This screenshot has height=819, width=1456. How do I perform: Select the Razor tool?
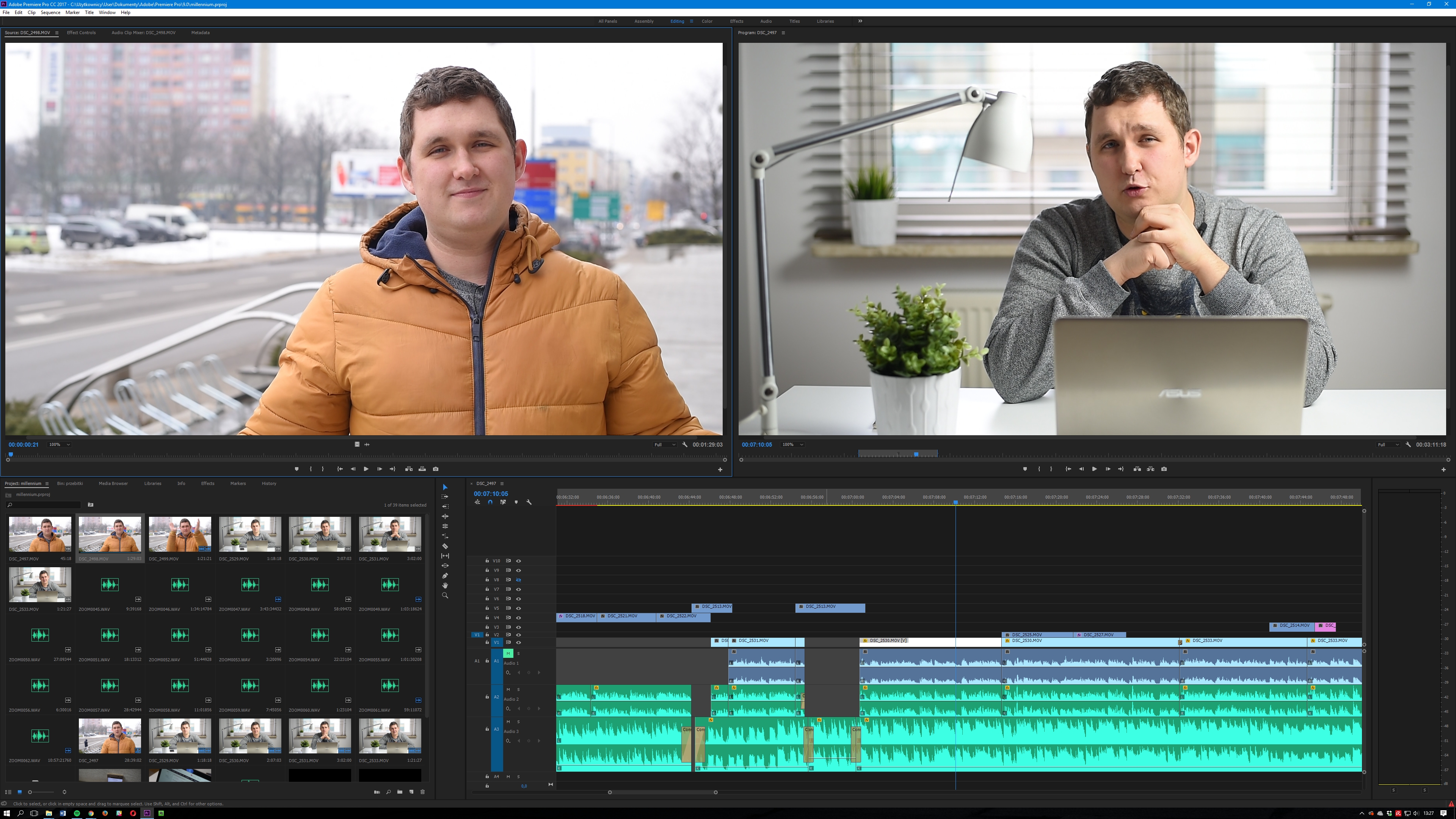tap(445, 546)
